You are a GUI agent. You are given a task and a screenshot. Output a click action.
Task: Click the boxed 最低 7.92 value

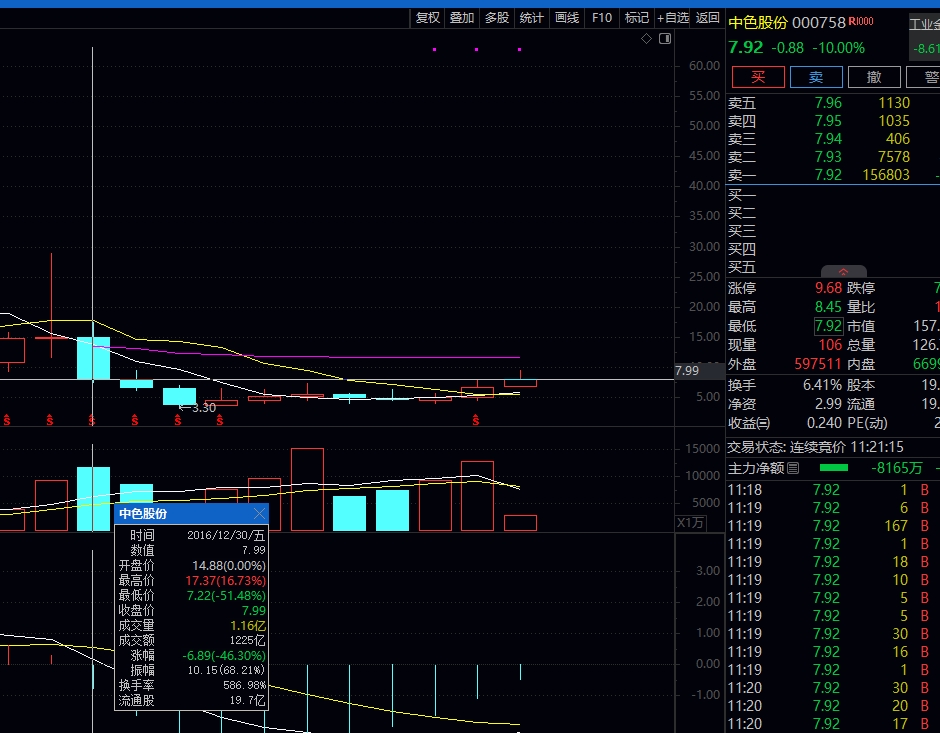(x=828, y=326)
